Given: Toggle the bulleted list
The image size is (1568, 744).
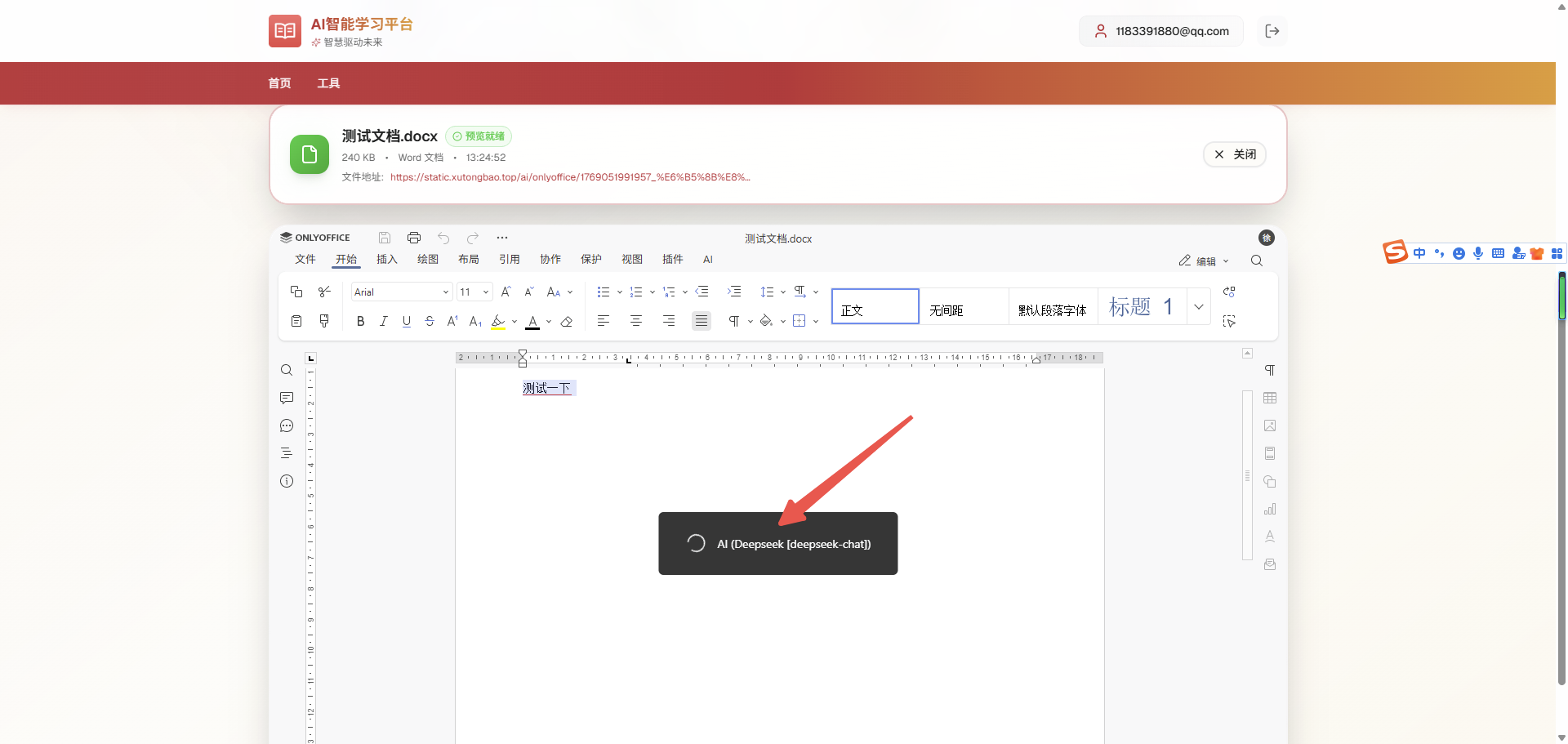Looking at the screenshot, I should tap(604, 292).
